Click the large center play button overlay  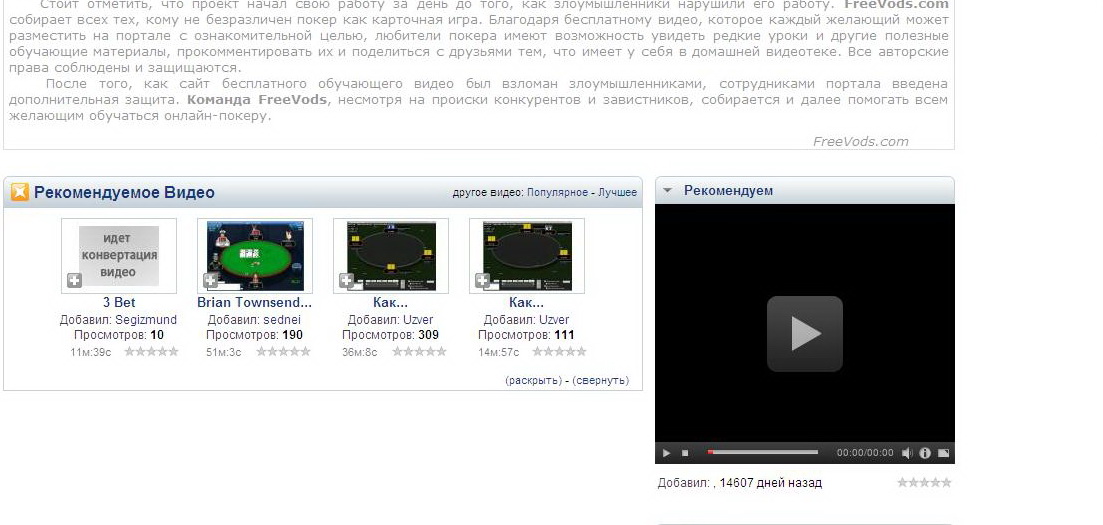point(805,334)
